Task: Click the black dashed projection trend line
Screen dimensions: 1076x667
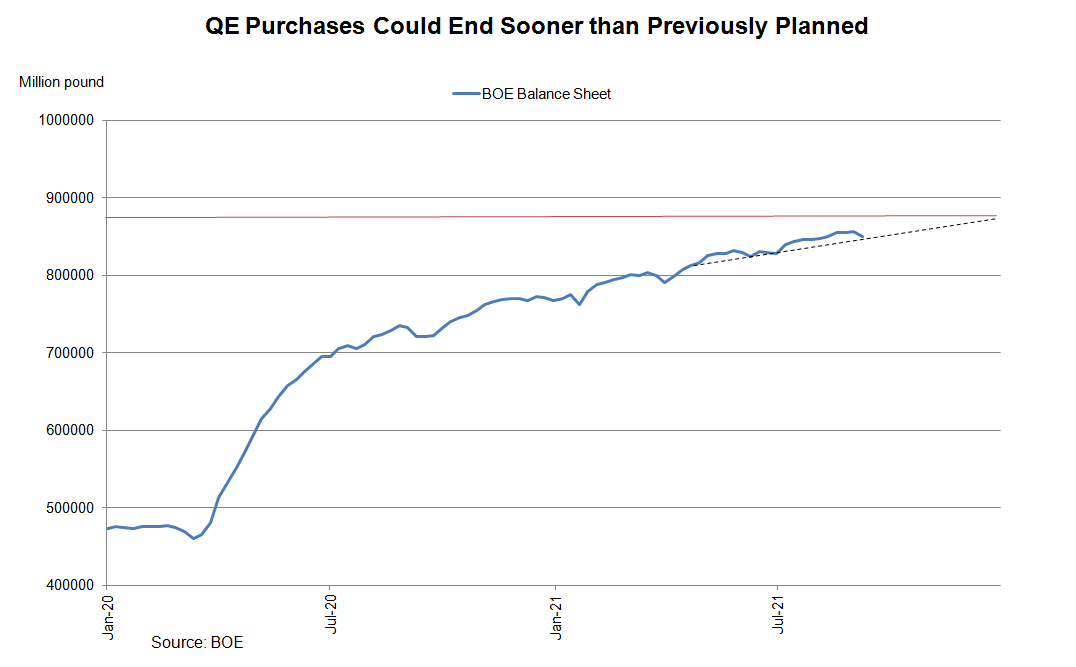Action: 930,226
